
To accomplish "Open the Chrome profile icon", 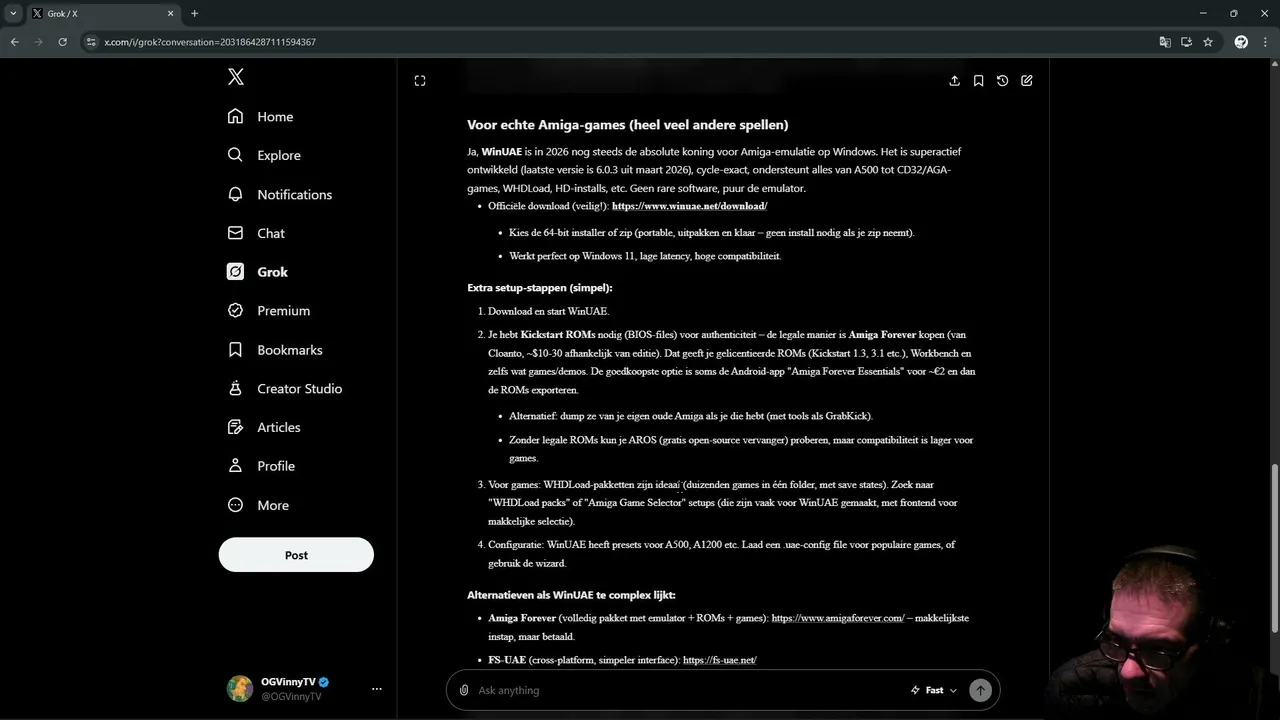I will (x=1241, y=42).
